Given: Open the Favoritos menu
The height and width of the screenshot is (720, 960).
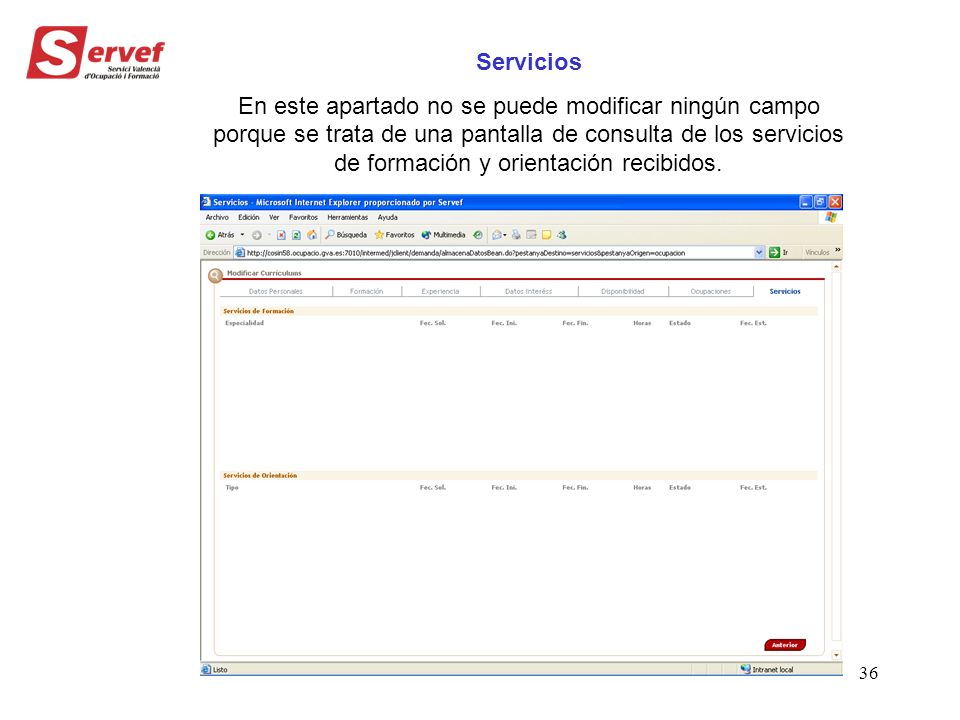Looking at the screenshot, I should [303, 217].
